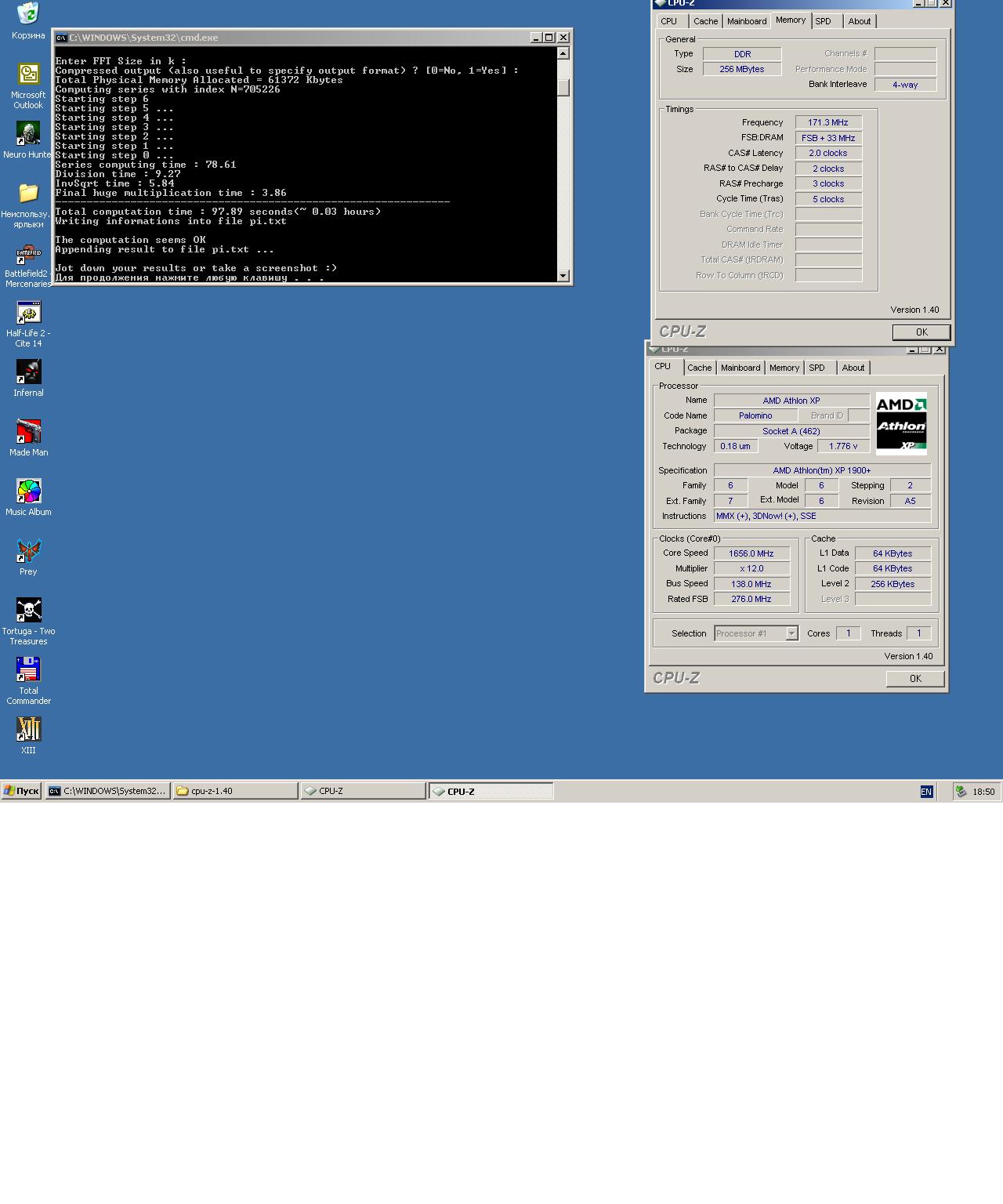Click the Level 2 256 KBytes field
This screenshot has height=1204, width=1003.
(893, 584)
